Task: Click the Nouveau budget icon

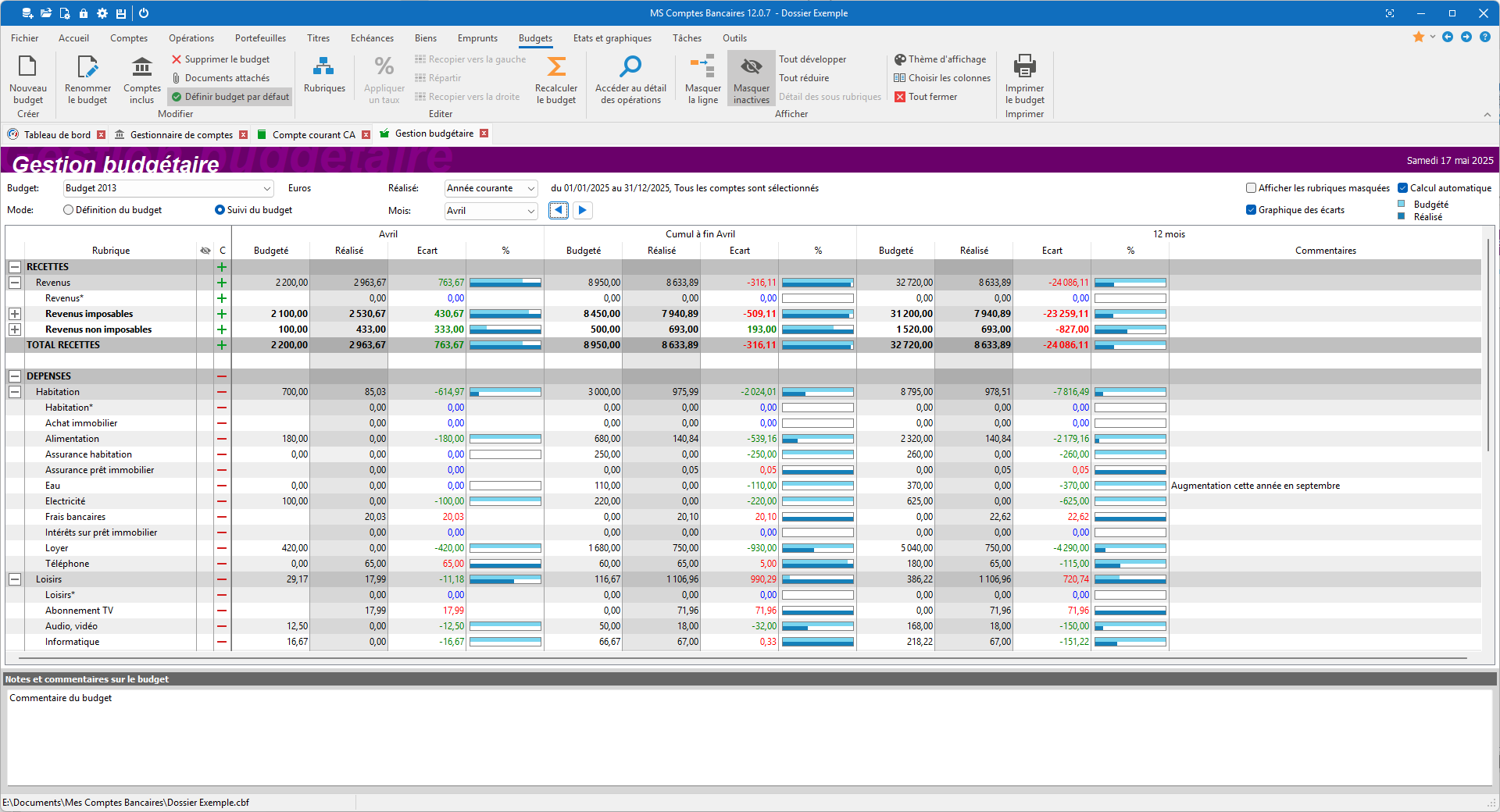Action: tap(28, 67)
